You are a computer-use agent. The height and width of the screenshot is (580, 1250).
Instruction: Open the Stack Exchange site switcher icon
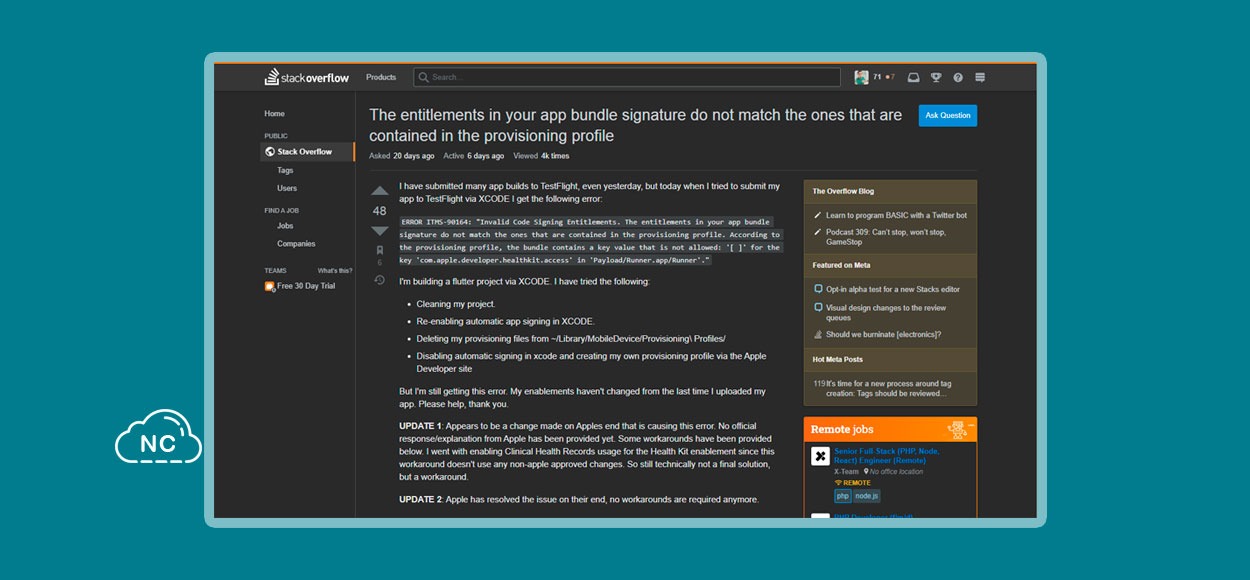980,77
